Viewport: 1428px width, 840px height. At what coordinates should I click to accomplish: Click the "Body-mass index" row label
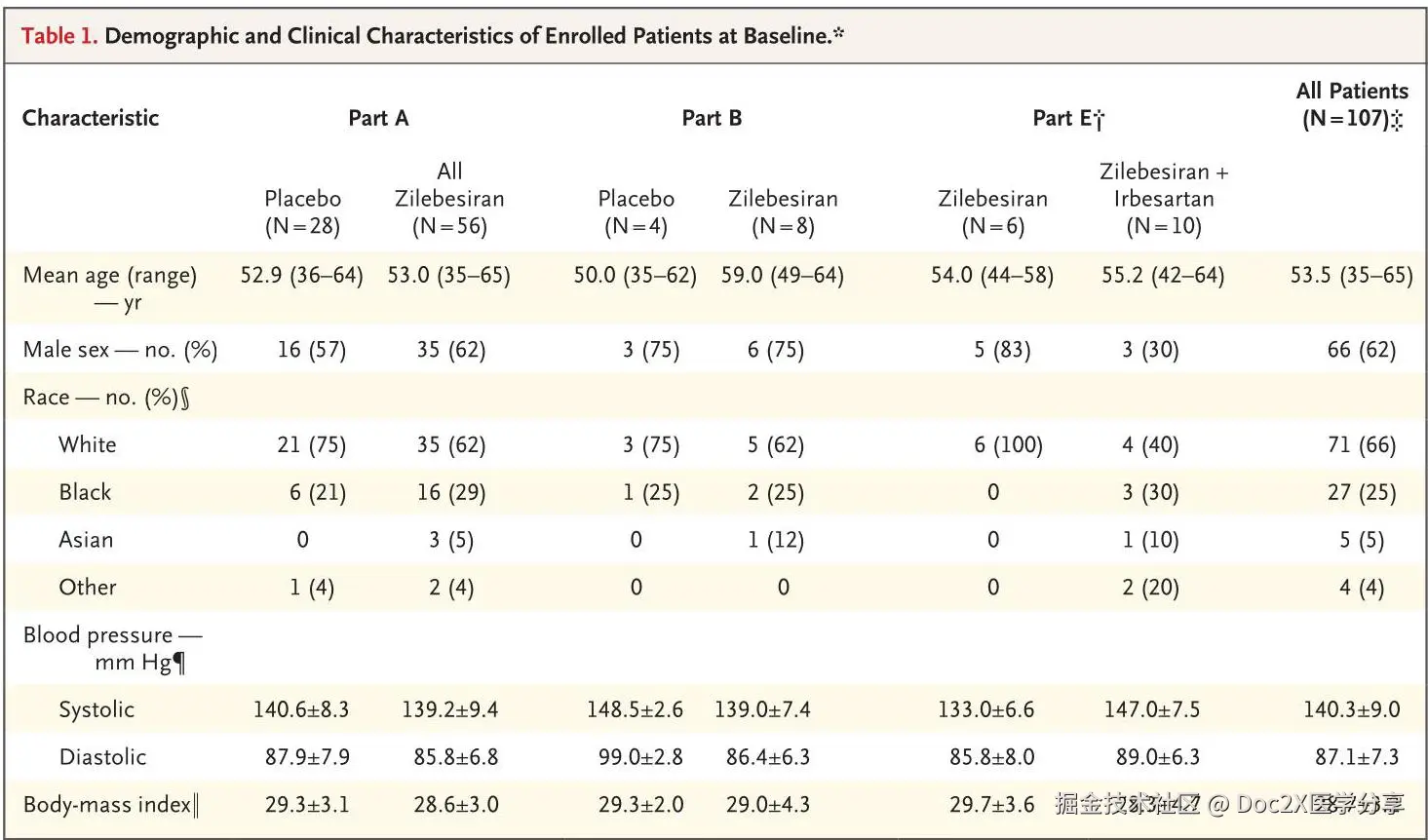pyautogui.click(x=110, y=805)
